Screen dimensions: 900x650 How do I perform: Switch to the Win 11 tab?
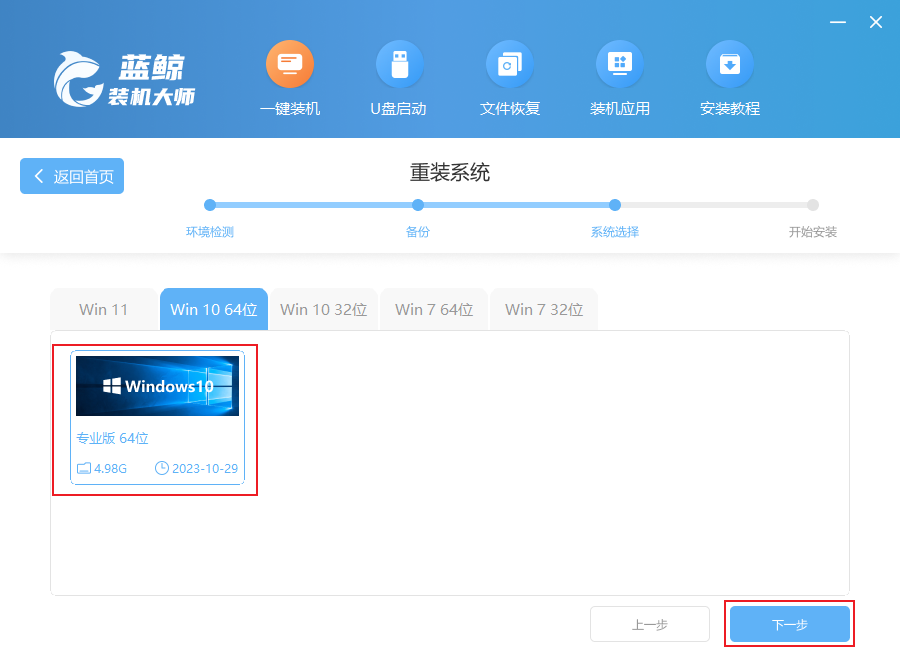(104, 309)
